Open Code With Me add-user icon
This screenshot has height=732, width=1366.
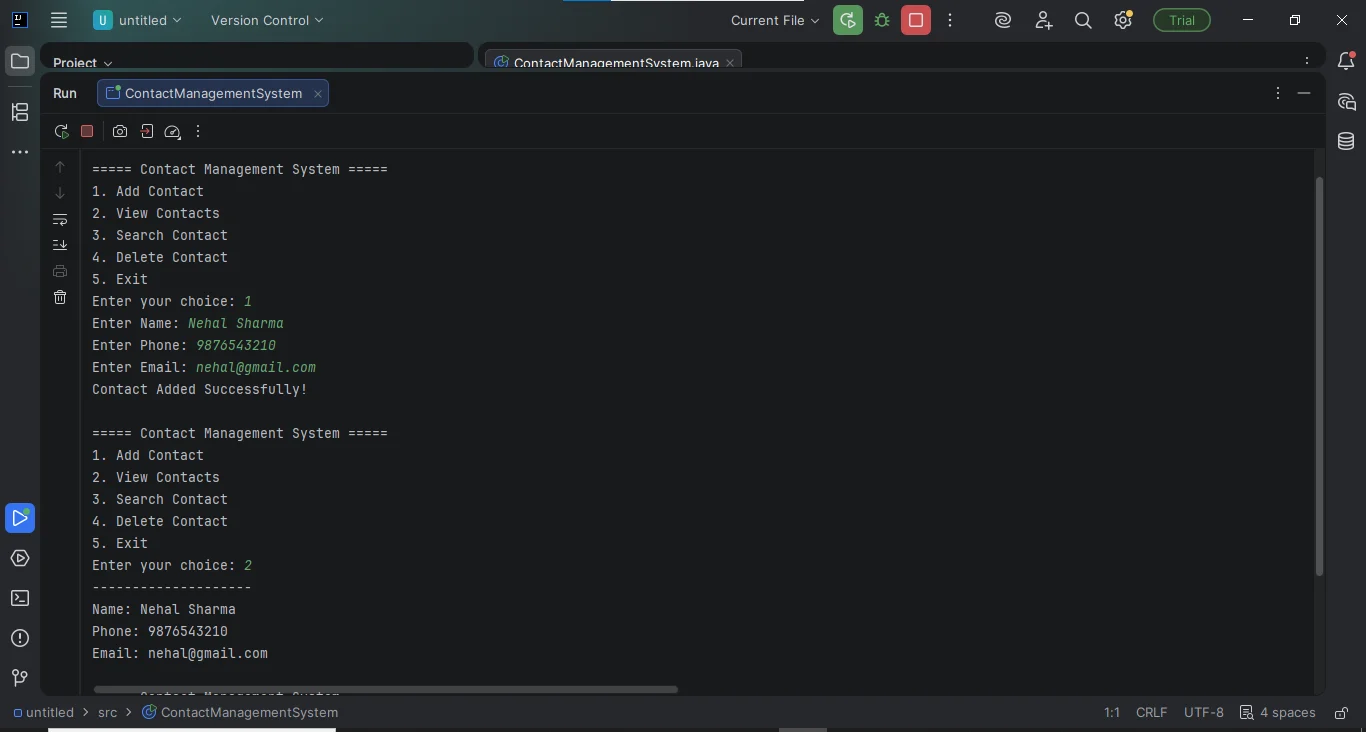[x=1043, y=20]
